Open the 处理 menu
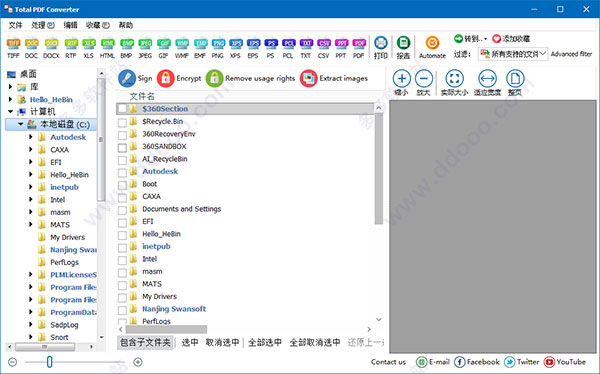This screenshot has width=600, height=374. click(x=42, y=25)
